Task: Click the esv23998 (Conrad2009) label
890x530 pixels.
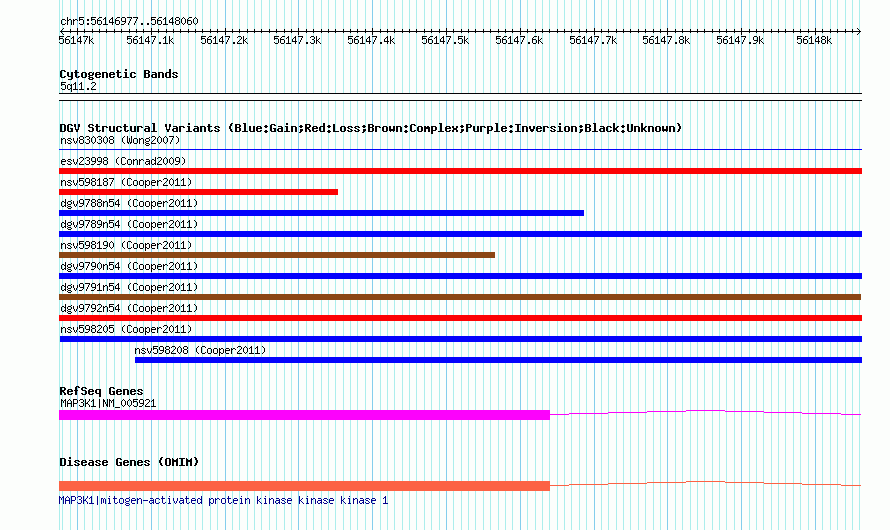Action: (x=123, y=161)
